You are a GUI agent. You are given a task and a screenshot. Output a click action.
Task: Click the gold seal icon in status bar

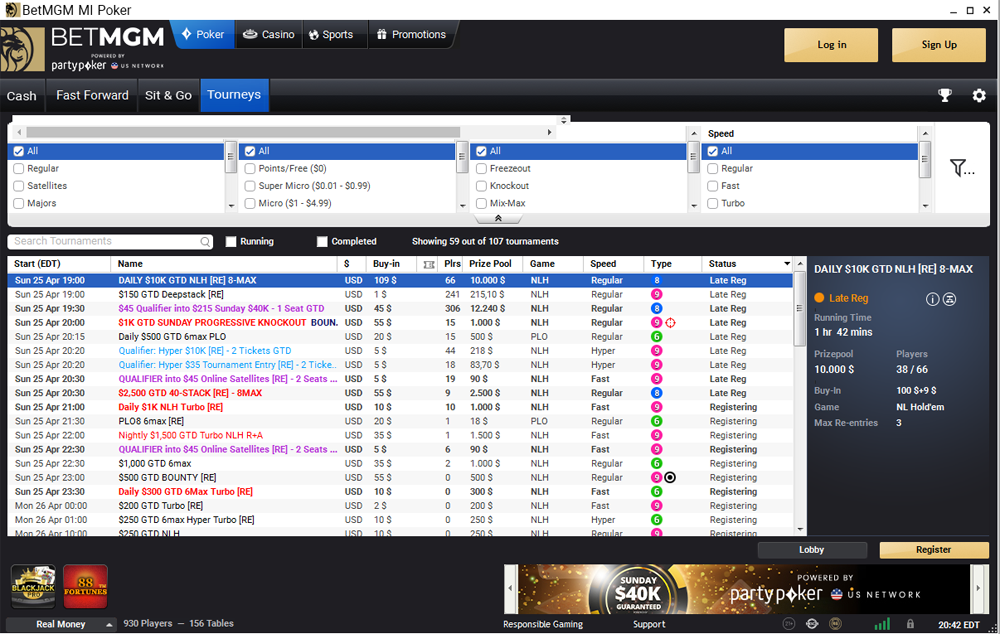(x=835, y=624)
